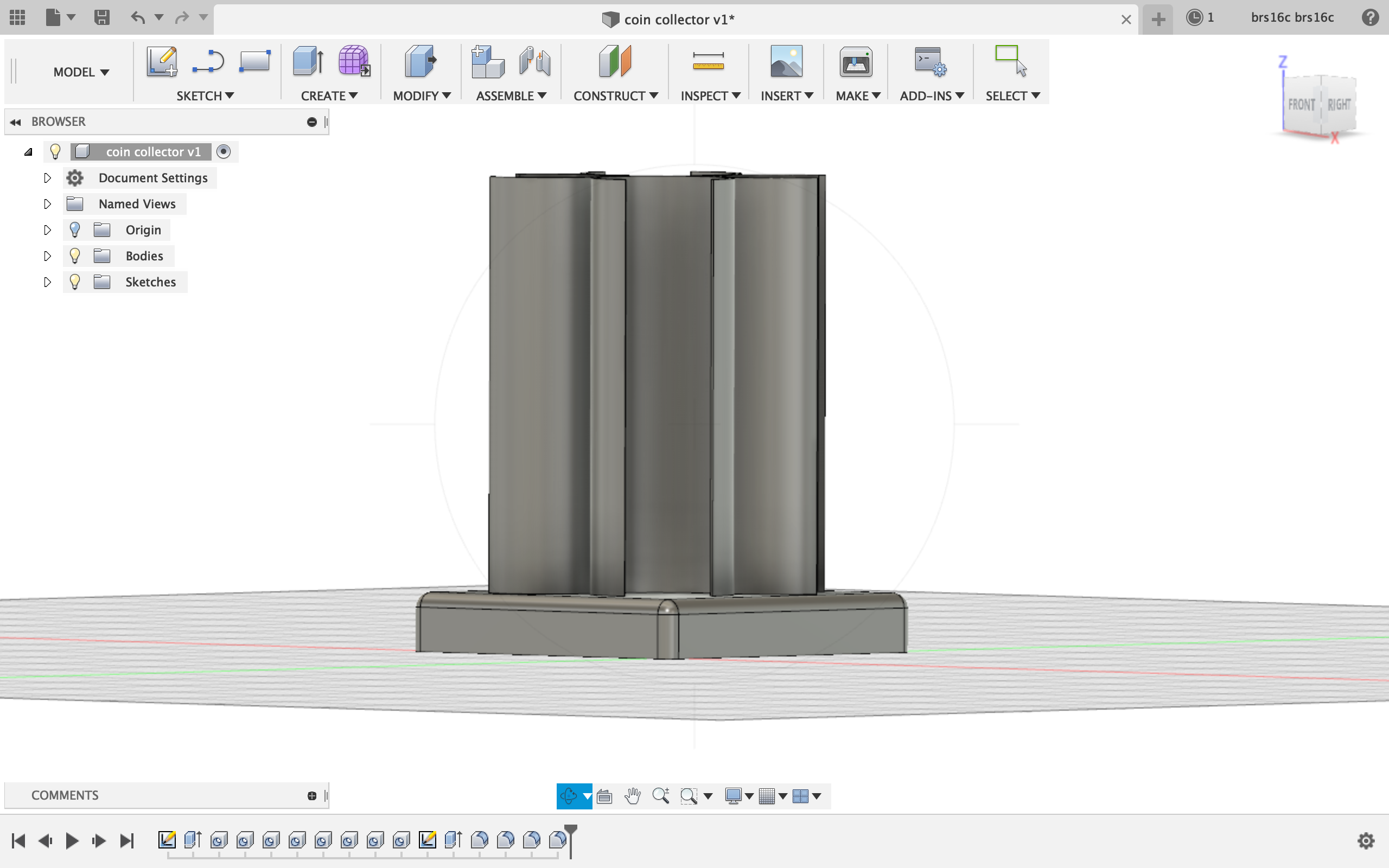Click the Create Sketch icon
The height and width of the screenshot is (868, 1389).
[x=161, y=61]
